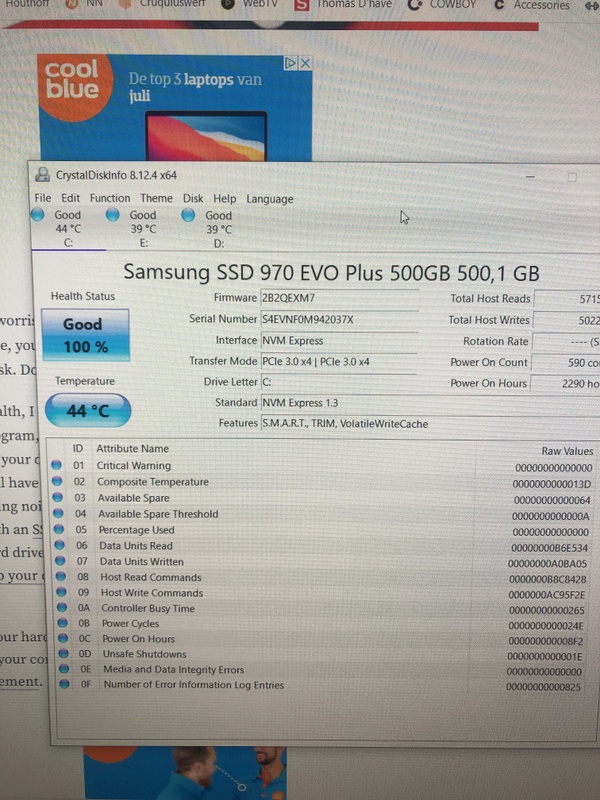Click the 44 °C temperature button

[x=88, y=410]
